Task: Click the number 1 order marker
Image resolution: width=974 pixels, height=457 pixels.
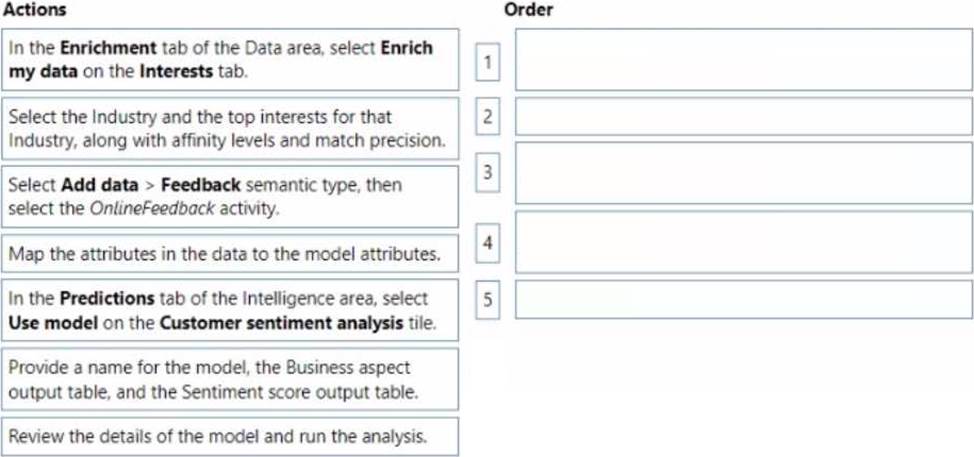Action: [x=488, y=62]
